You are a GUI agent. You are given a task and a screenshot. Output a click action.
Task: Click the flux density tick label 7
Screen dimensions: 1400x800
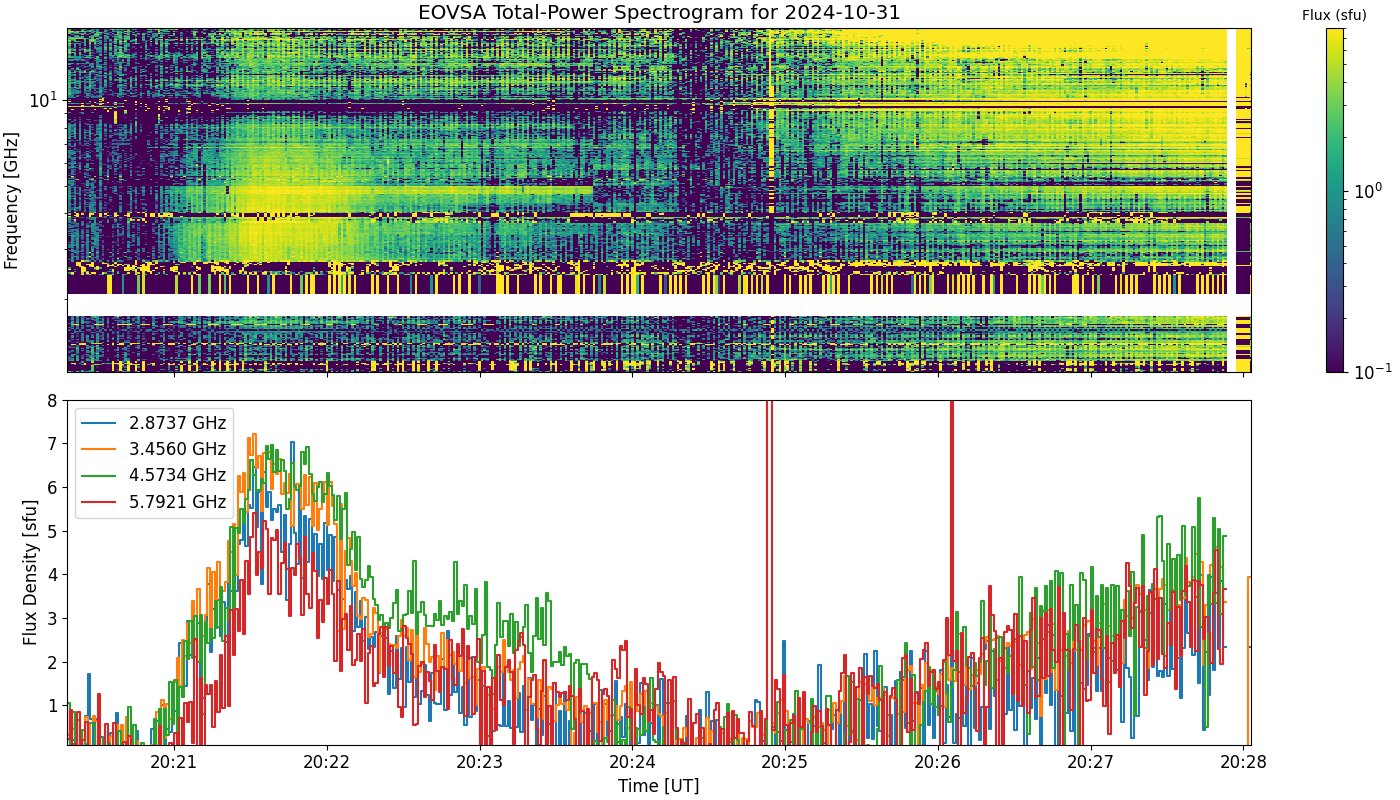click(x=55, y=444)
